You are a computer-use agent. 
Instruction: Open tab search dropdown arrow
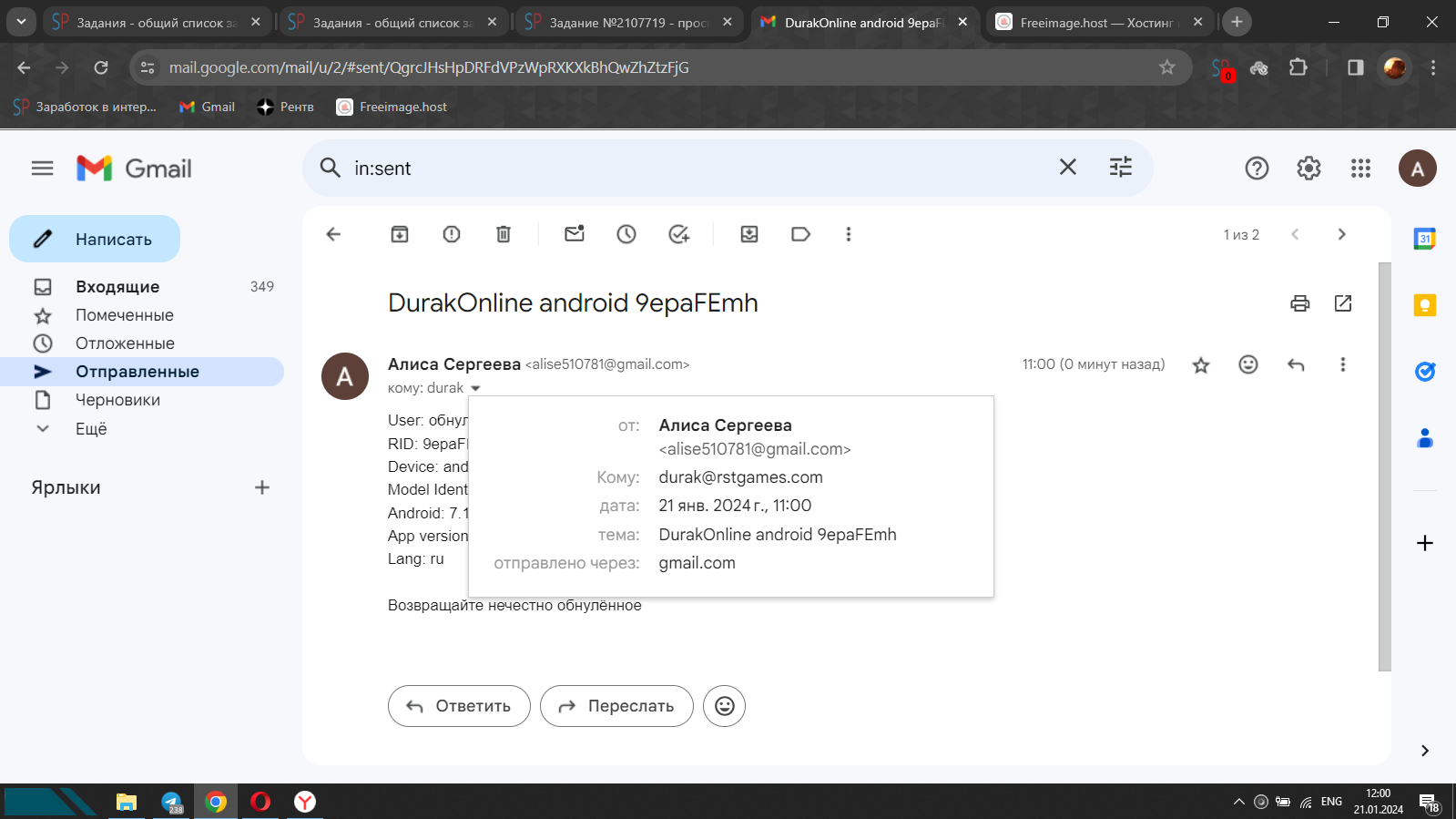click(21, 22)
